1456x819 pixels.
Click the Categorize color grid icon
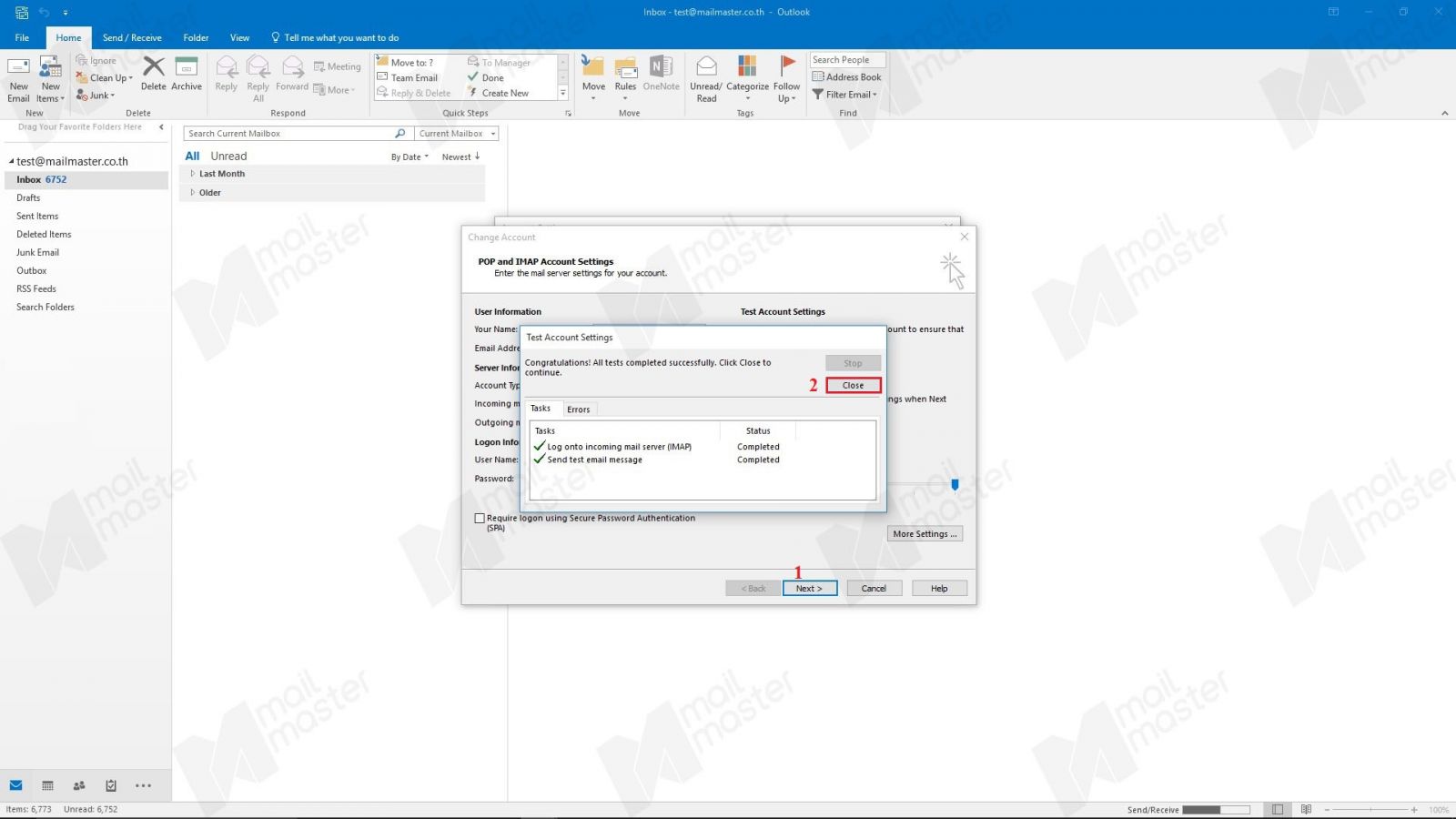[747, 66]
